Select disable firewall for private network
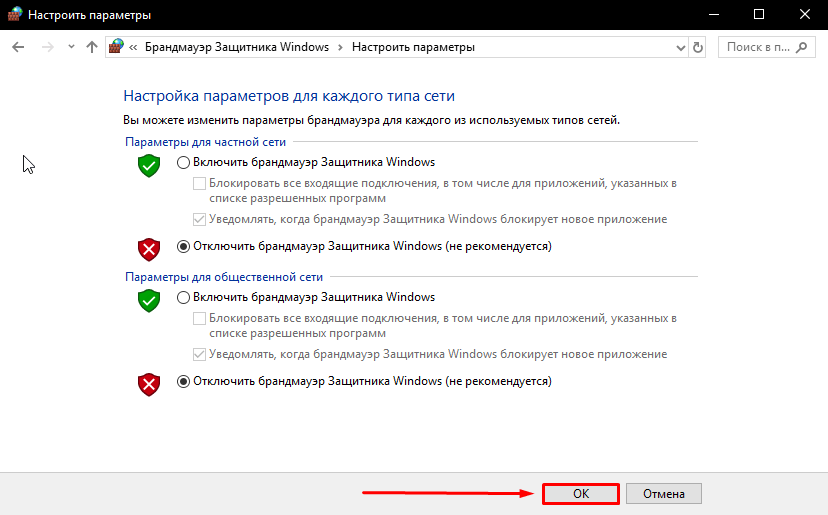828x515 pixels. [183, 247]
